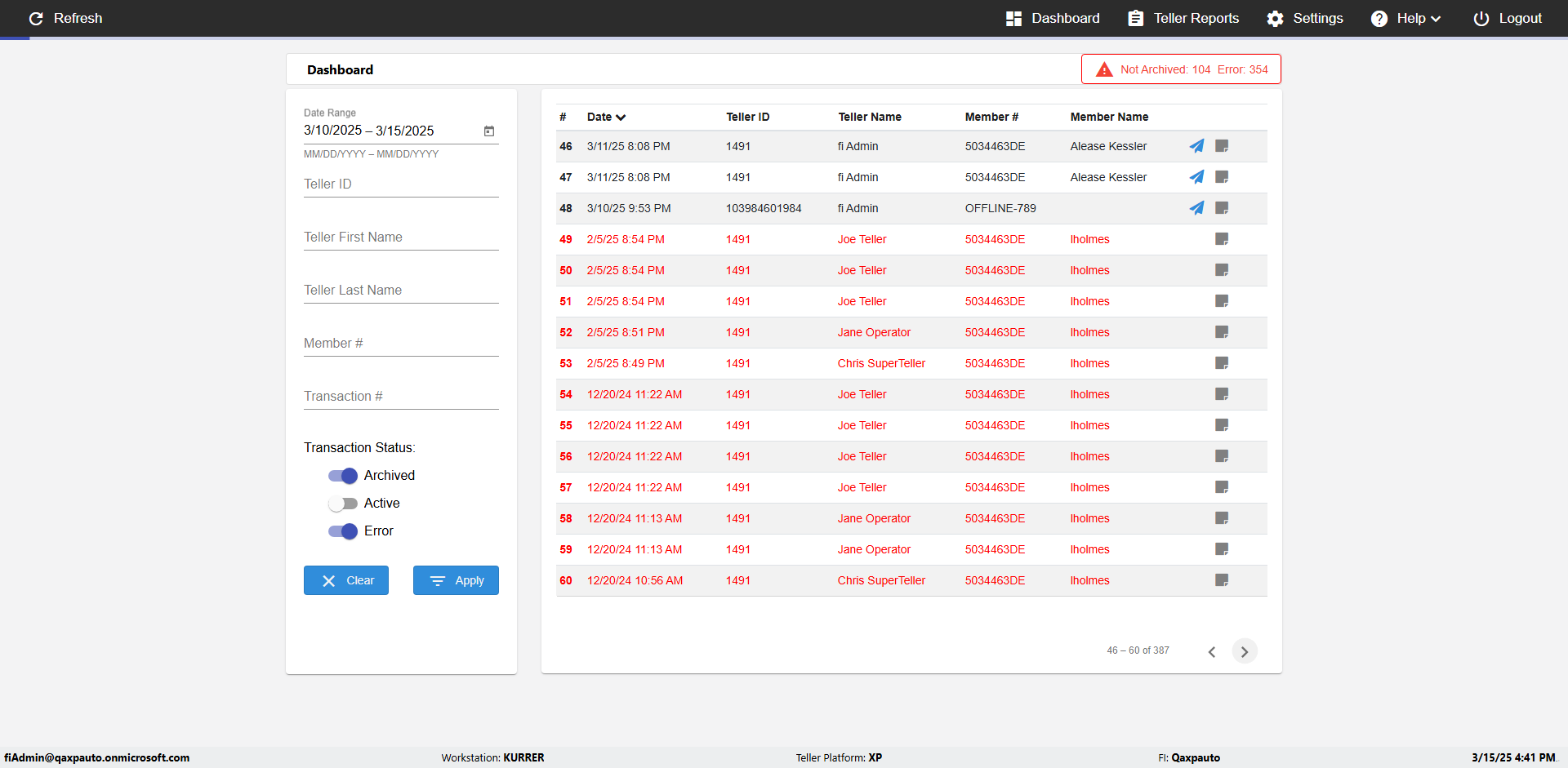1568x768 pixels.
Task: Turn off the Archived status toggle
Action: point(343,476)
